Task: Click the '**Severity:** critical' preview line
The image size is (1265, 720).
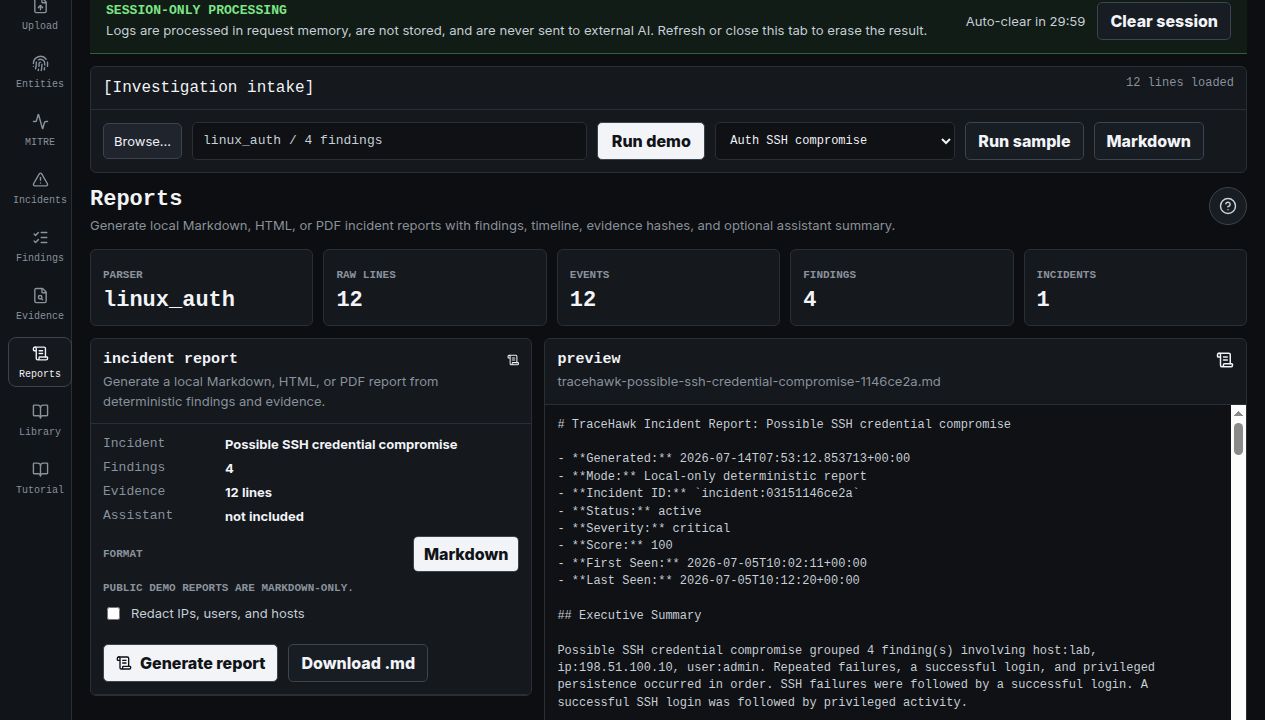Action: (643, 528)
